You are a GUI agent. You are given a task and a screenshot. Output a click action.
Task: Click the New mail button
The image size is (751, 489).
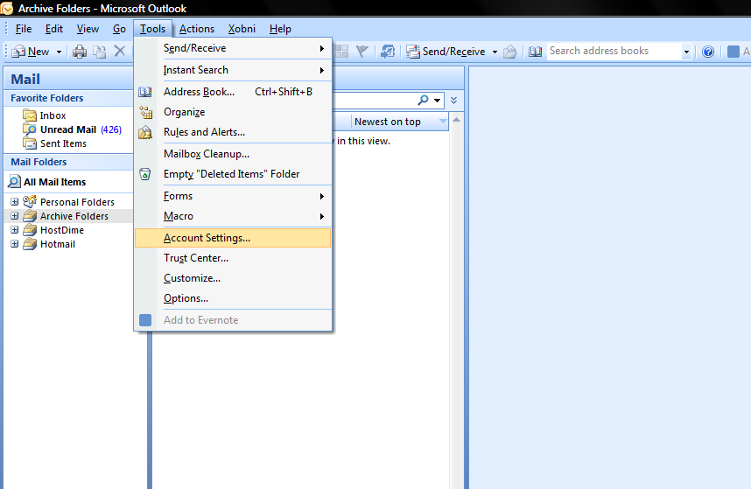[30, 51]
